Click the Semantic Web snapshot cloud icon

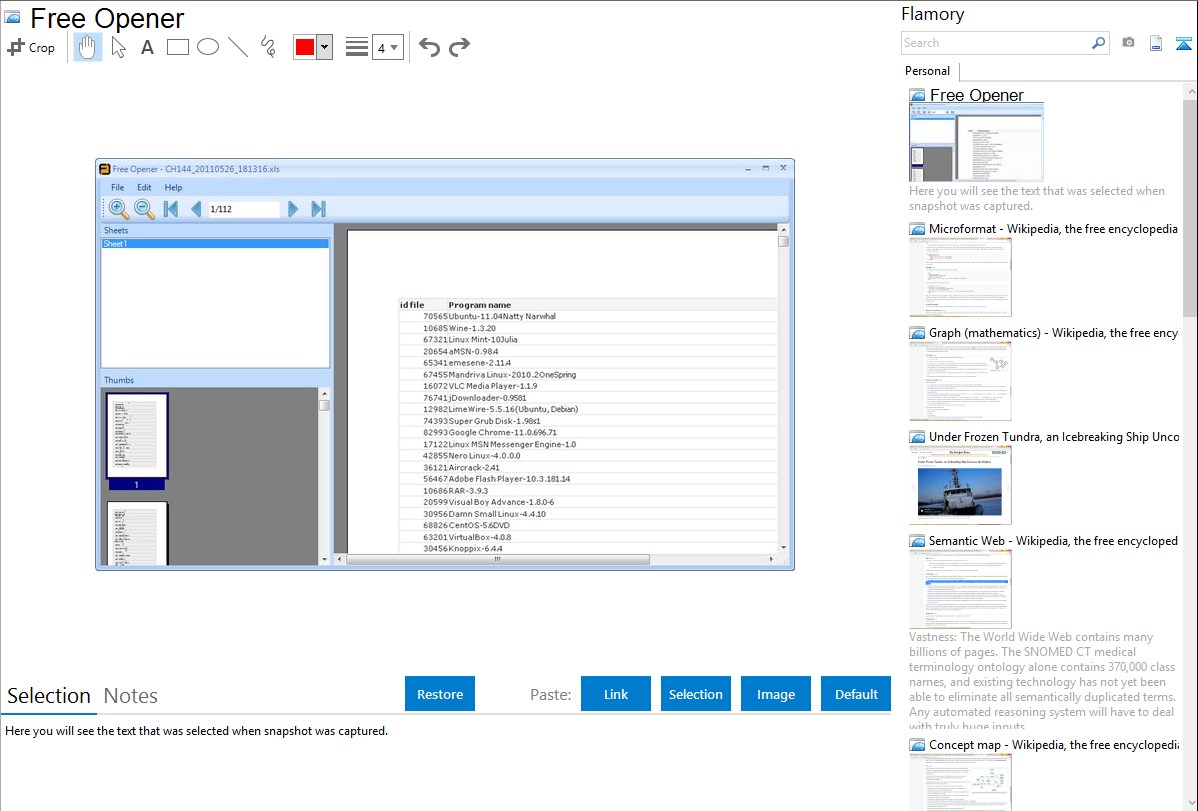click(x=917, y=541)
